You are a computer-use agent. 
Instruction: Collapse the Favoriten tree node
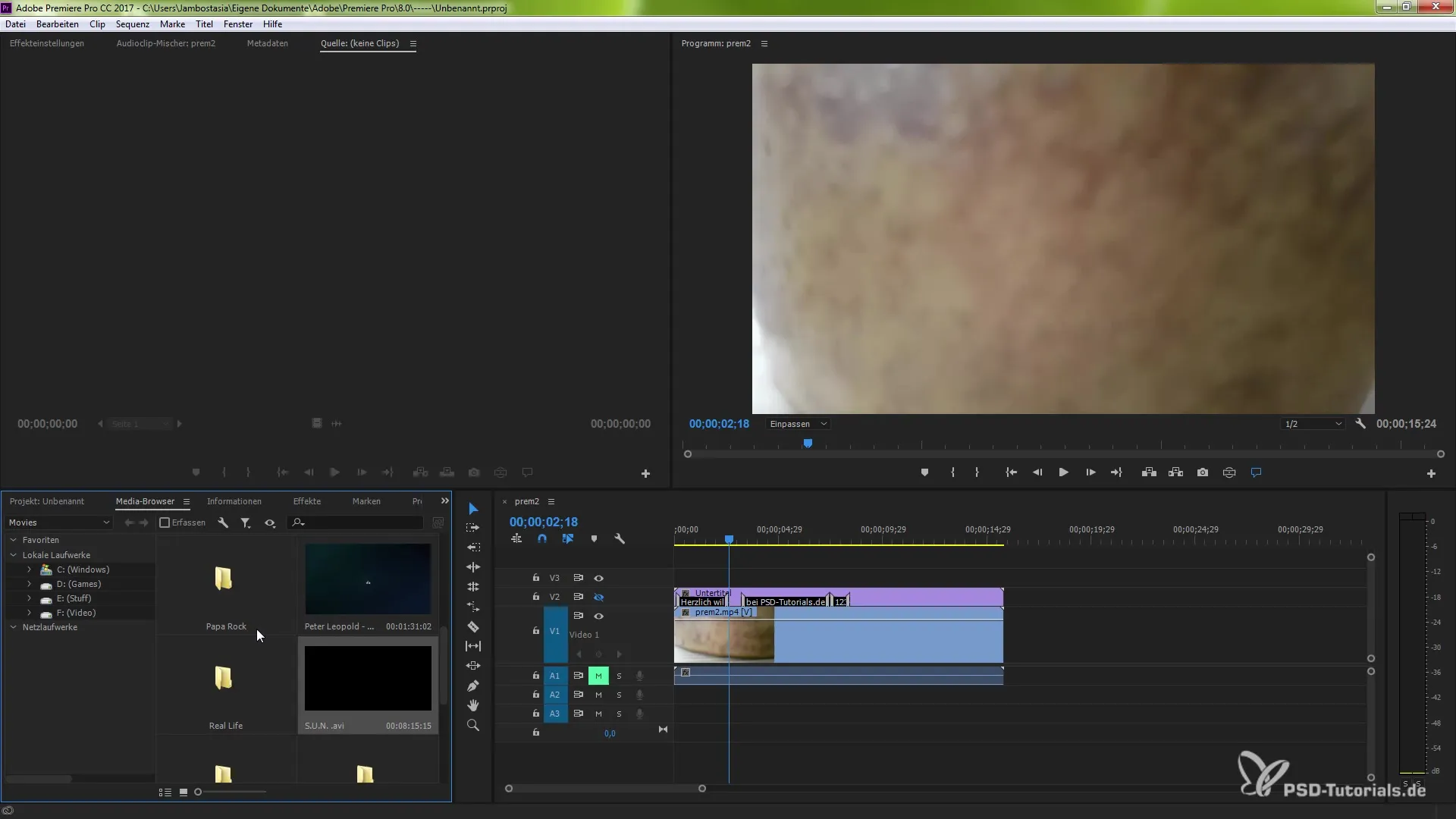13,540
